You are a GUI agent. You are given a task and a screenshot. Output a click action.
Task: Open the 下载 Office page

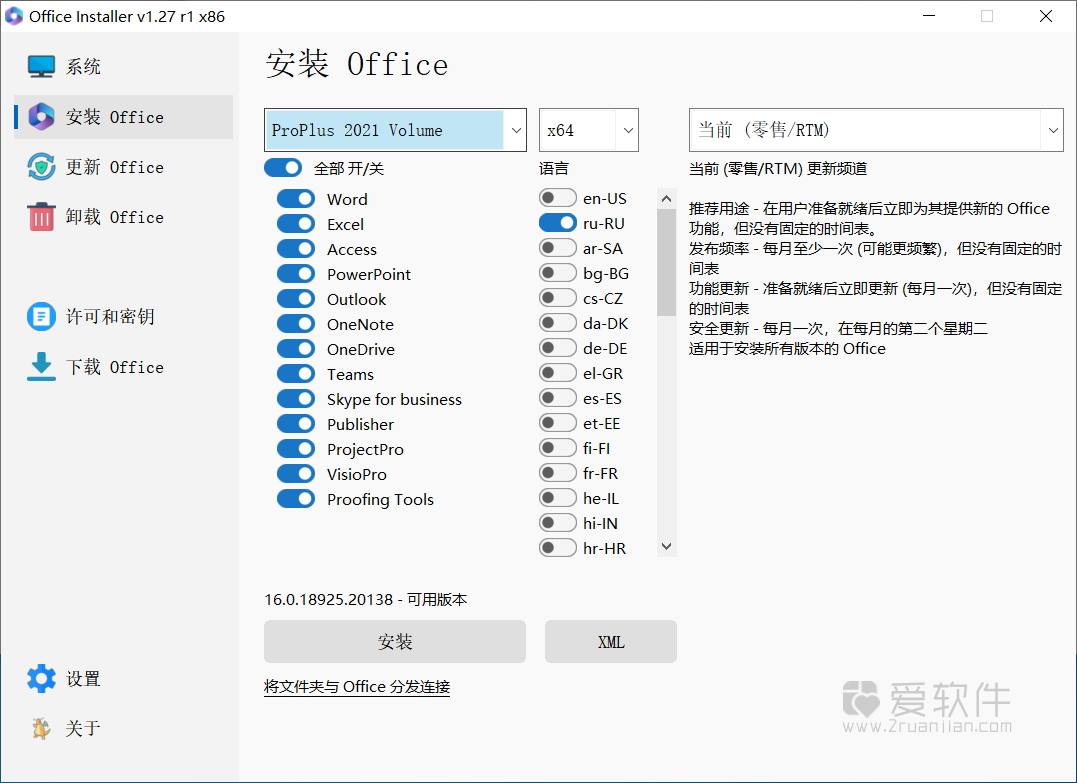[124, 367]
